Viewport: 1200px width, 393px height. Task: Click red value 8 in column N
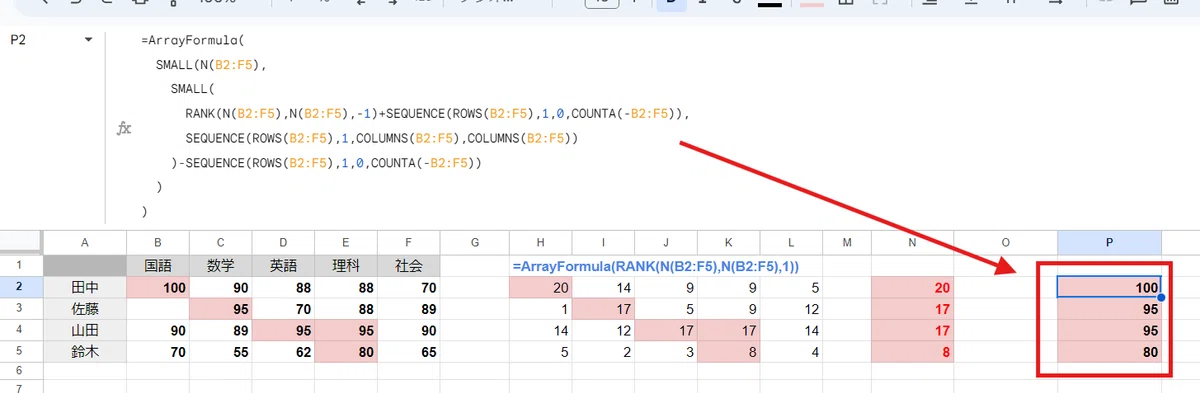pyautogui.click(x=912, y=351)
